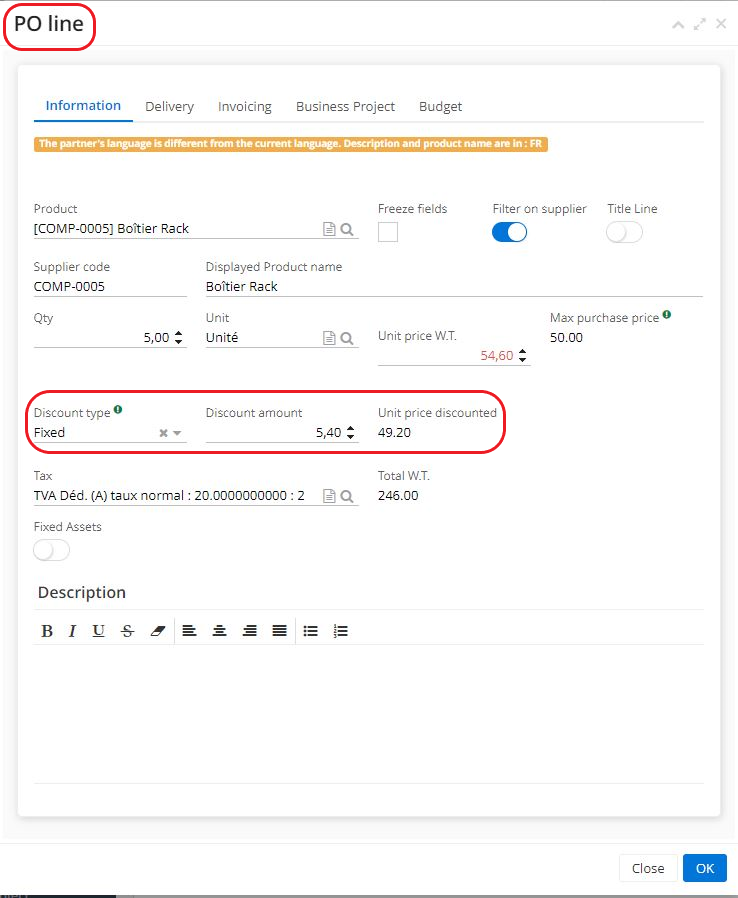The height and width of the screenshot is (898, 738).
Task: Check the Freeze fields checkbox
Action: pos(388,232)
